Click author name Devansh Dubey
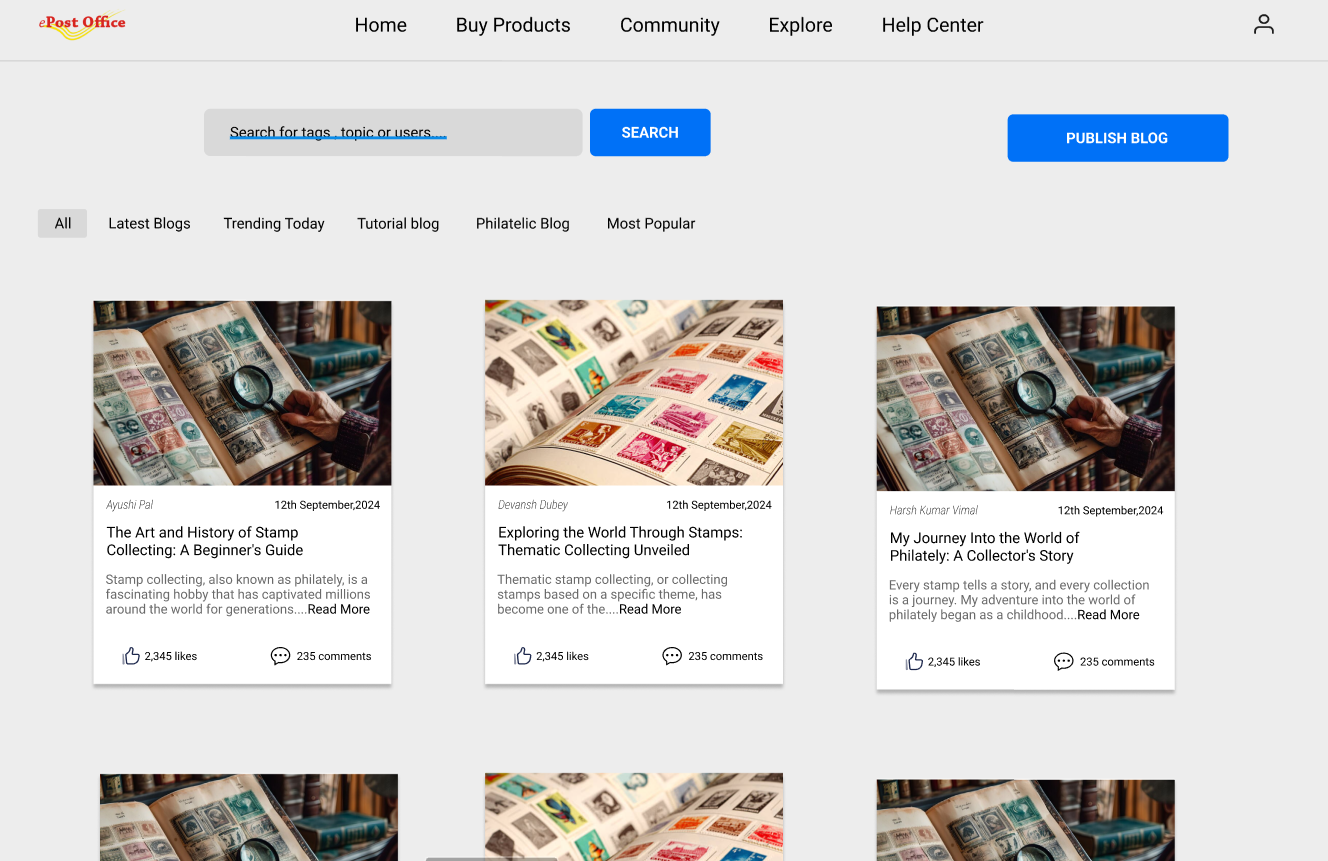1328x861 pixels. tap(533, 505)
